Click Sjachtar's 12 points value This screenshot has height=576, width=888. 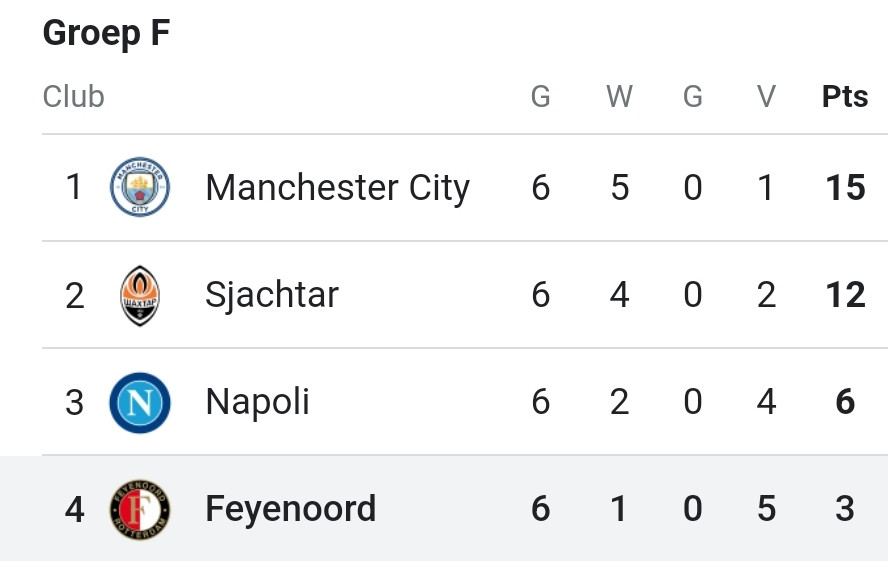(846, 295)
